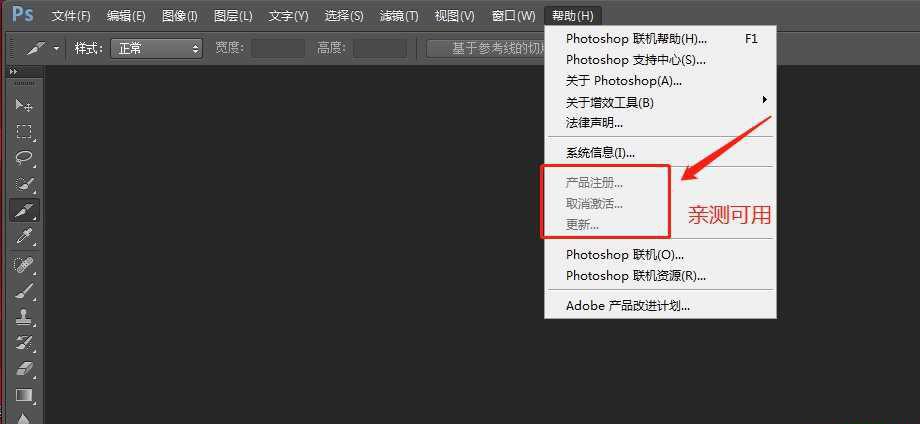Click the slice tool preset icon in options bar
920x424 pixels.
pos(36,48)
